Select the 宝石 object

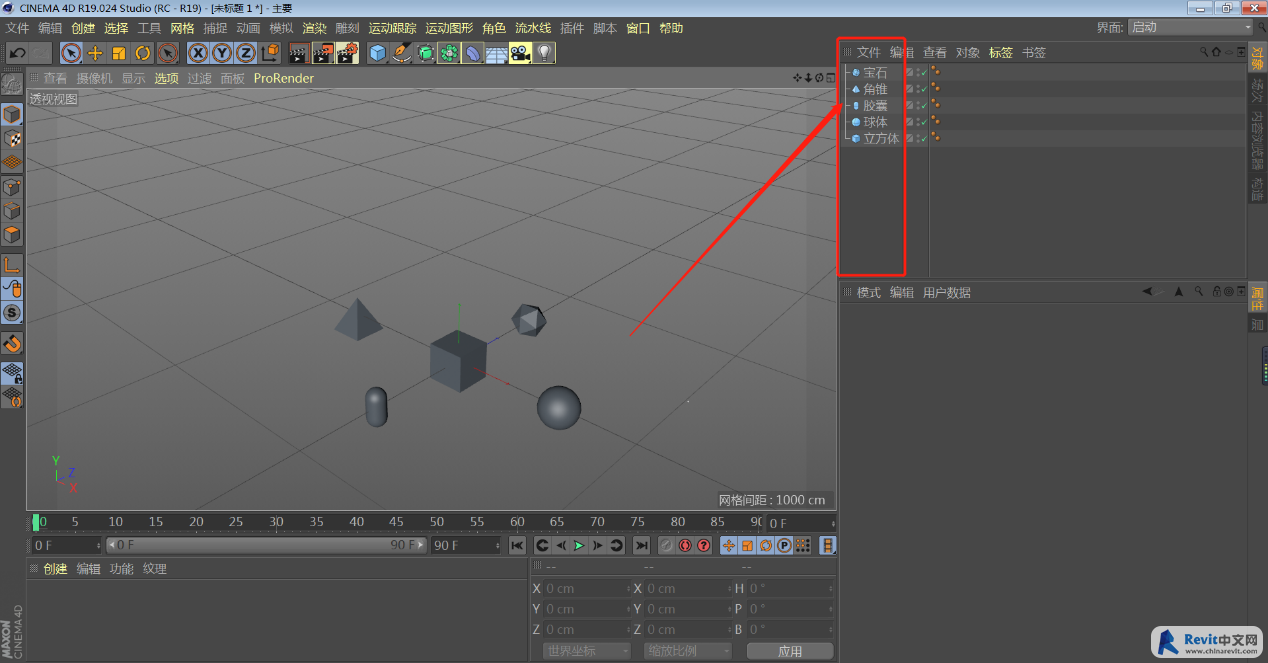(875, 72)
